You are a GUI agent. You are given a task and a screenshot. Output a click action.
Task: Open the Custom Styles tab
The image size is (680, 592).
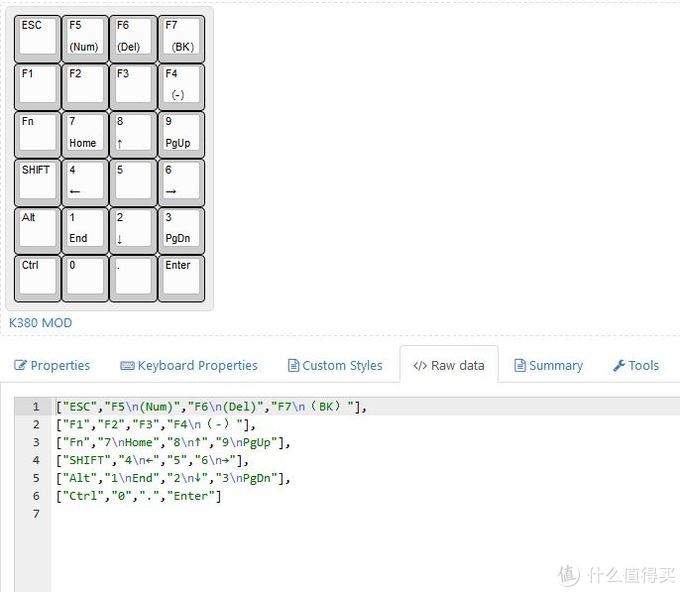click(335, 366)
